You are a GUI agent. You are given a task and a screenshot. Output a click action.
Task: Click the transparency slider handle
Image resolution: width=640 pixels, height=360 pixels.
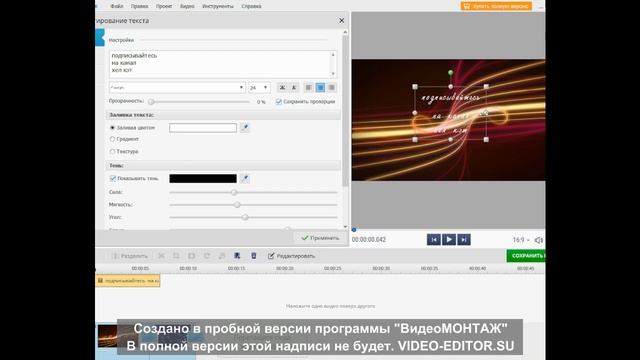[x=151, y=102]
